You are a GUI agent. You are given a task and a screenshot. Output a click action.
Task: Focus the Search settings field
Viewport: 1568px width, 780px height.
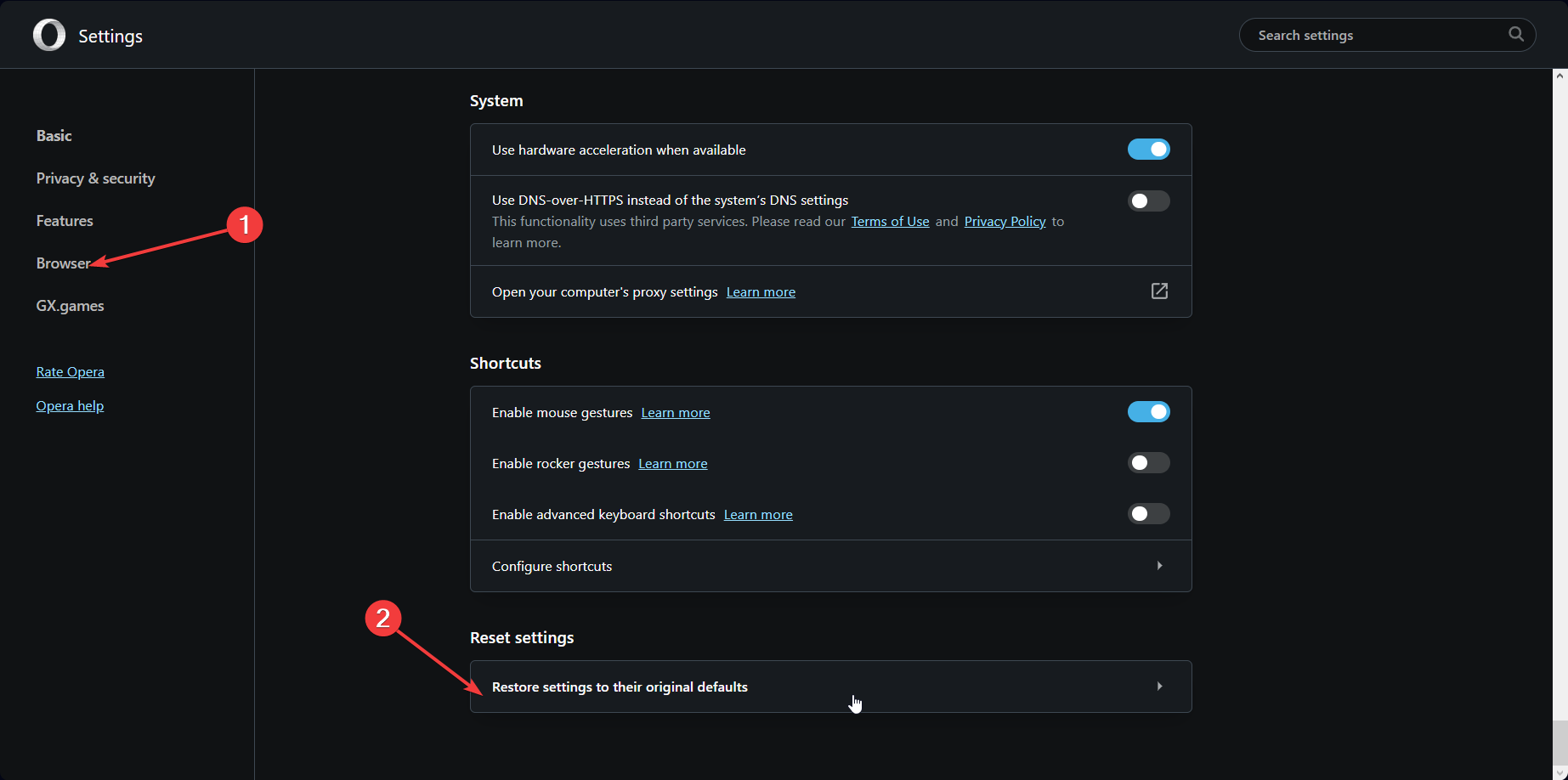pyautogui.click(x=1387, y=35)
